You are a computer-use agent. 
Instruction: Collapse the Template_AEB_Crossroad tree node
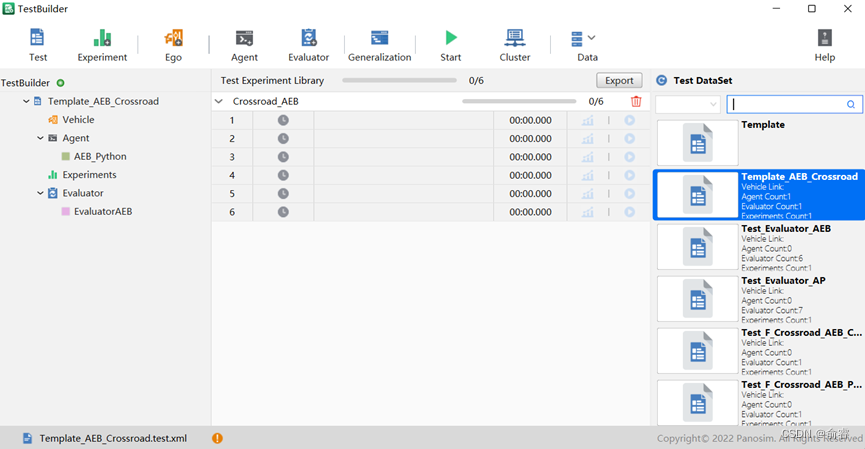pyautogui.click(x=26, y=101)
